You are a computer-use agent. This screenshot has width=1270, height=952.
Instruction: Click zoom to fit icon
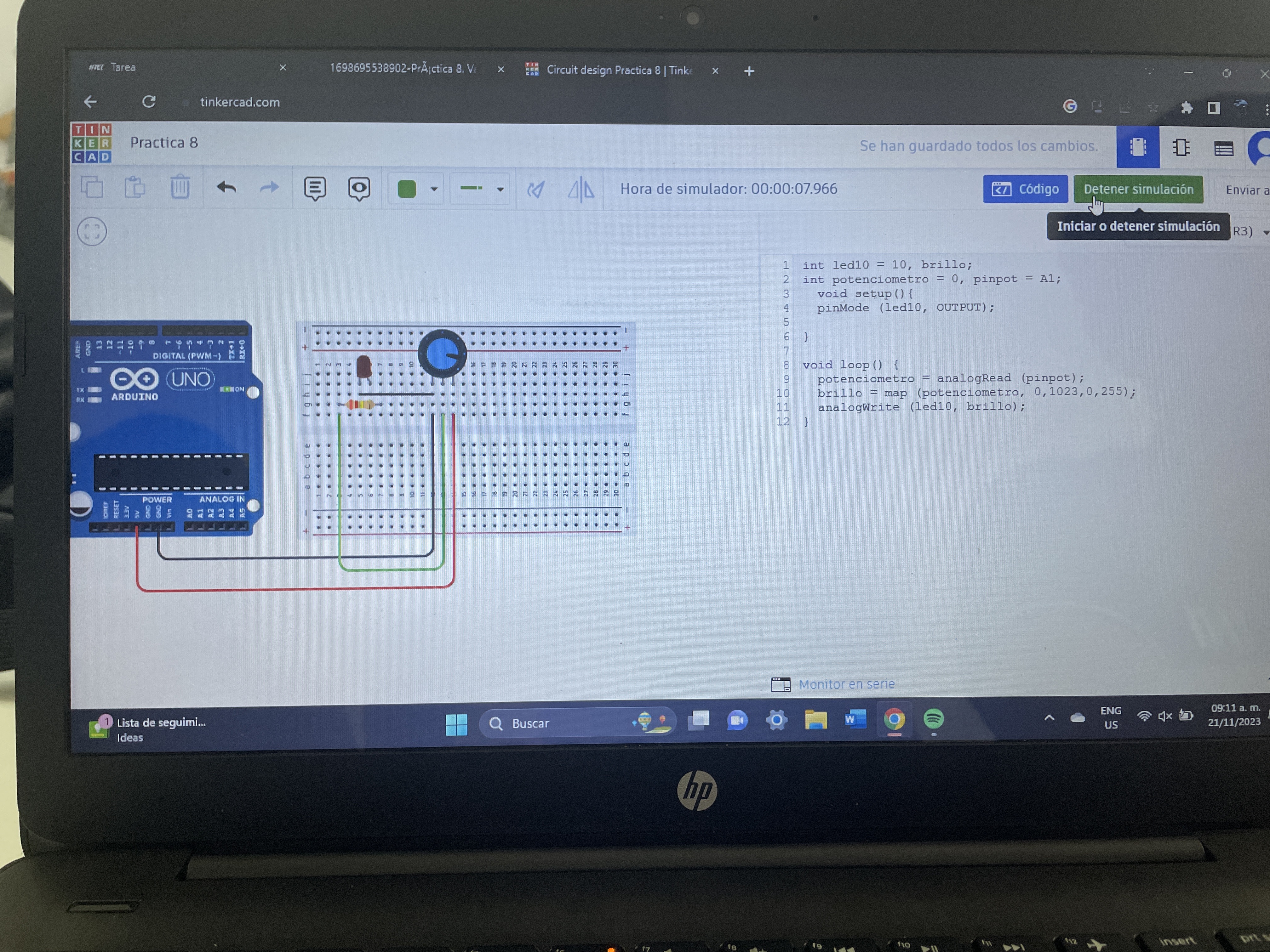tap(92, 232)
